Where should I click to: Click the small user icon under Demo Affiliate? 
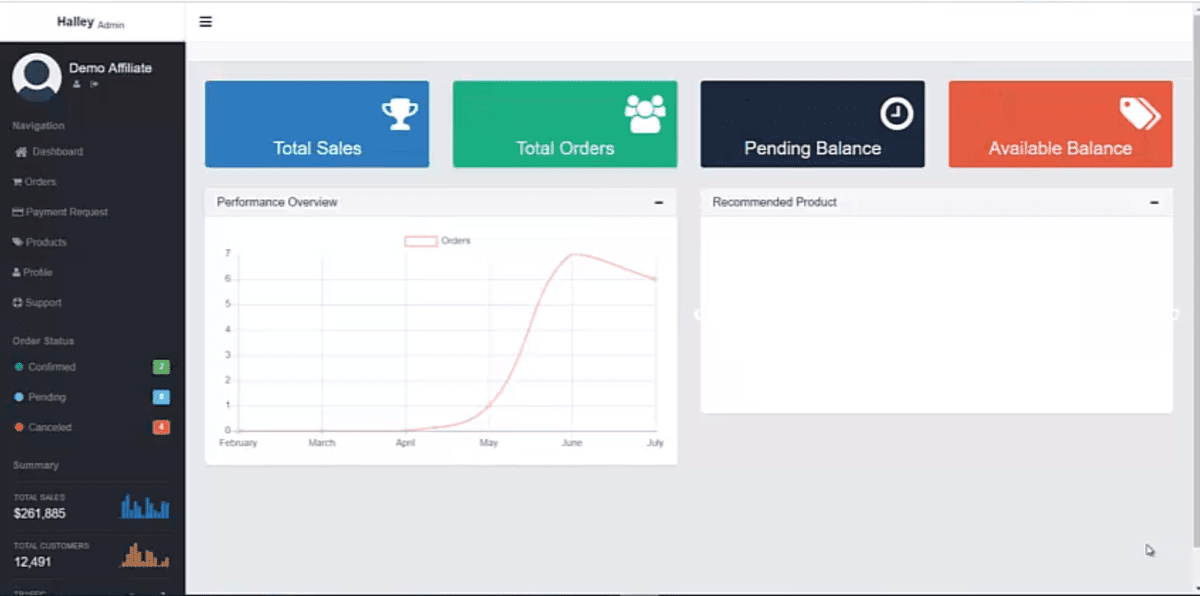[x=76, y=84]
